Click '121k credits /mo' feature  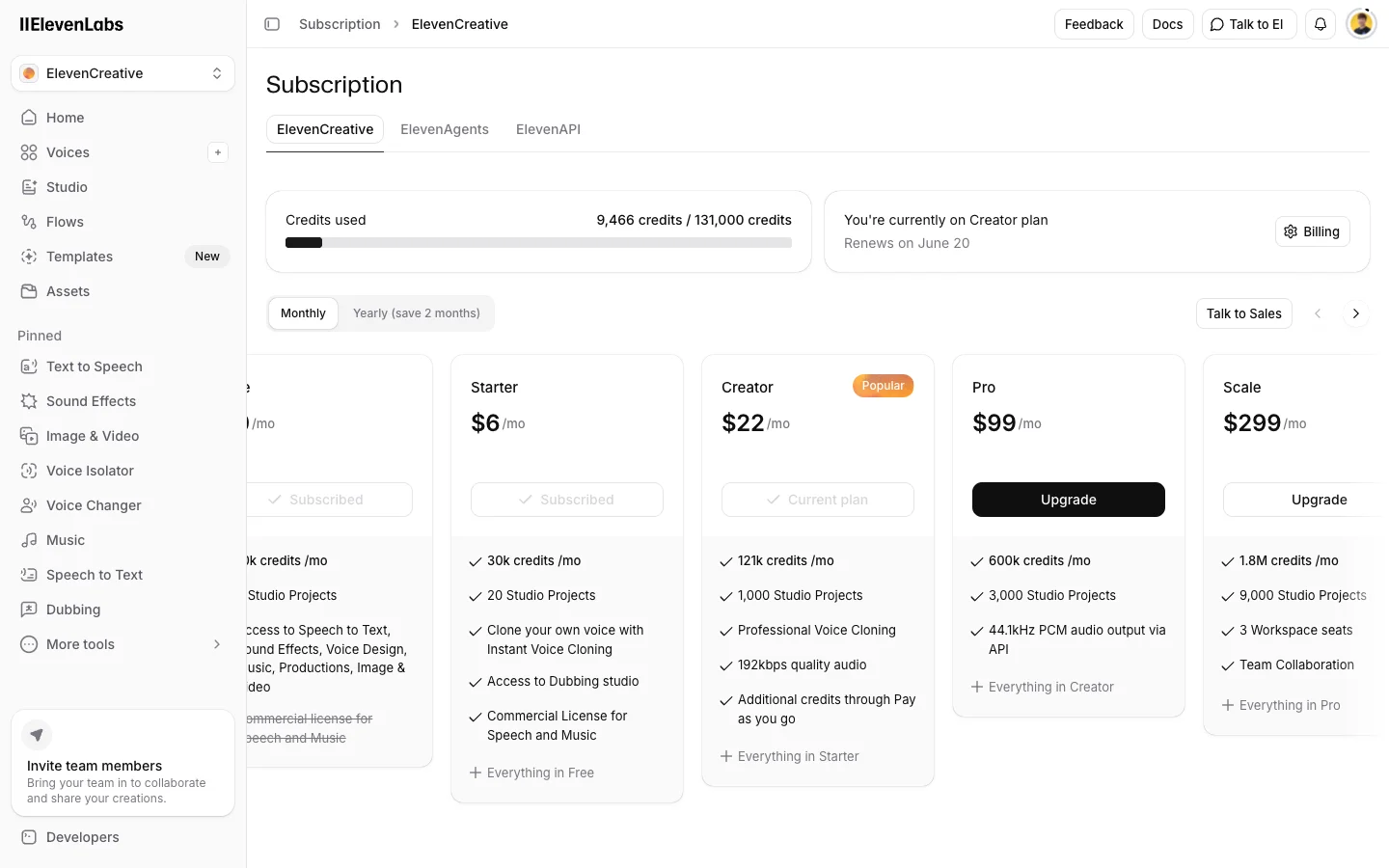pyautogui.click(x=786, y=560)
